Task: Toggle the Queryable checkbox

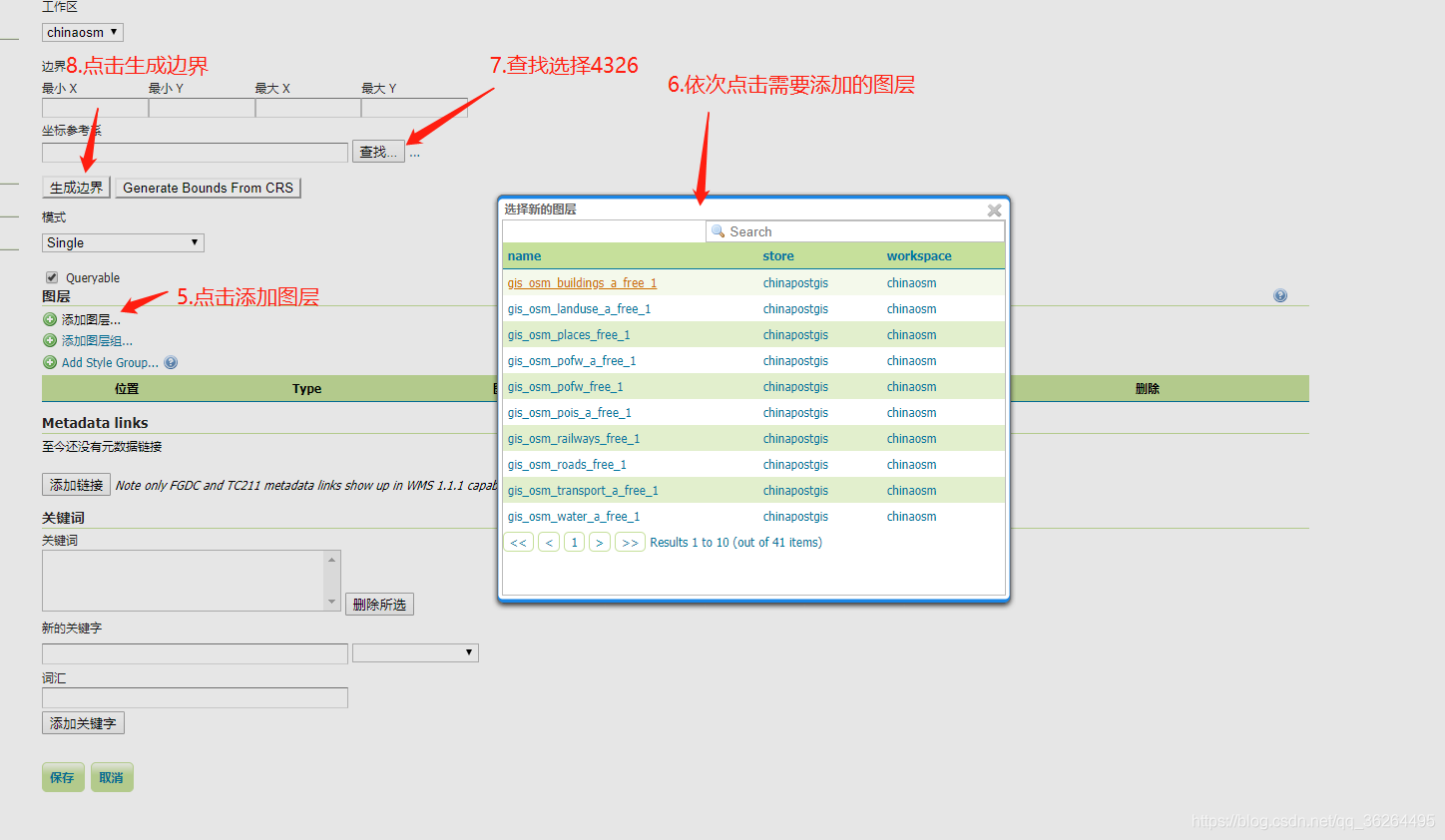Action: pos(52,277)
